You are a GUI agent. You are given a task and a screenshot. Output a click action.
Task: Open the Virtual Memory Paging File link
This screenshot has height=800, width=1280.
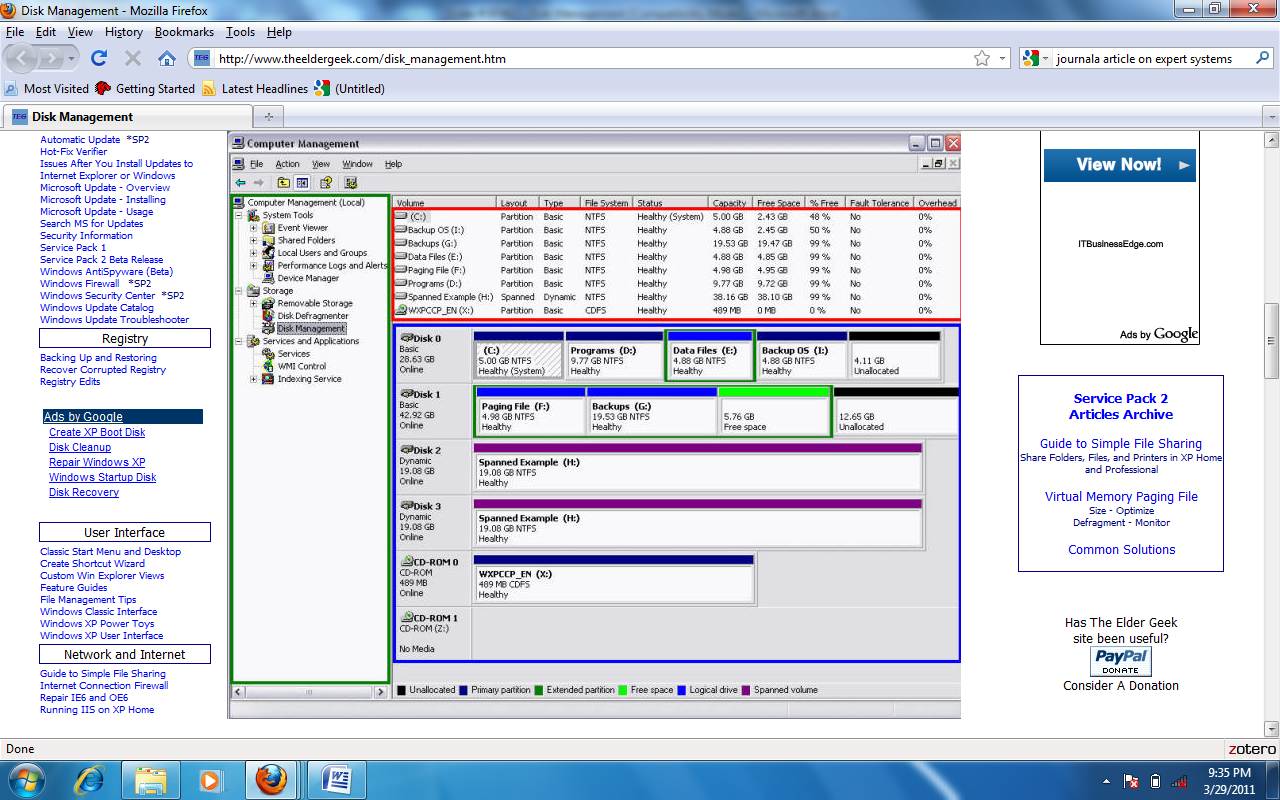[1121, 496]
